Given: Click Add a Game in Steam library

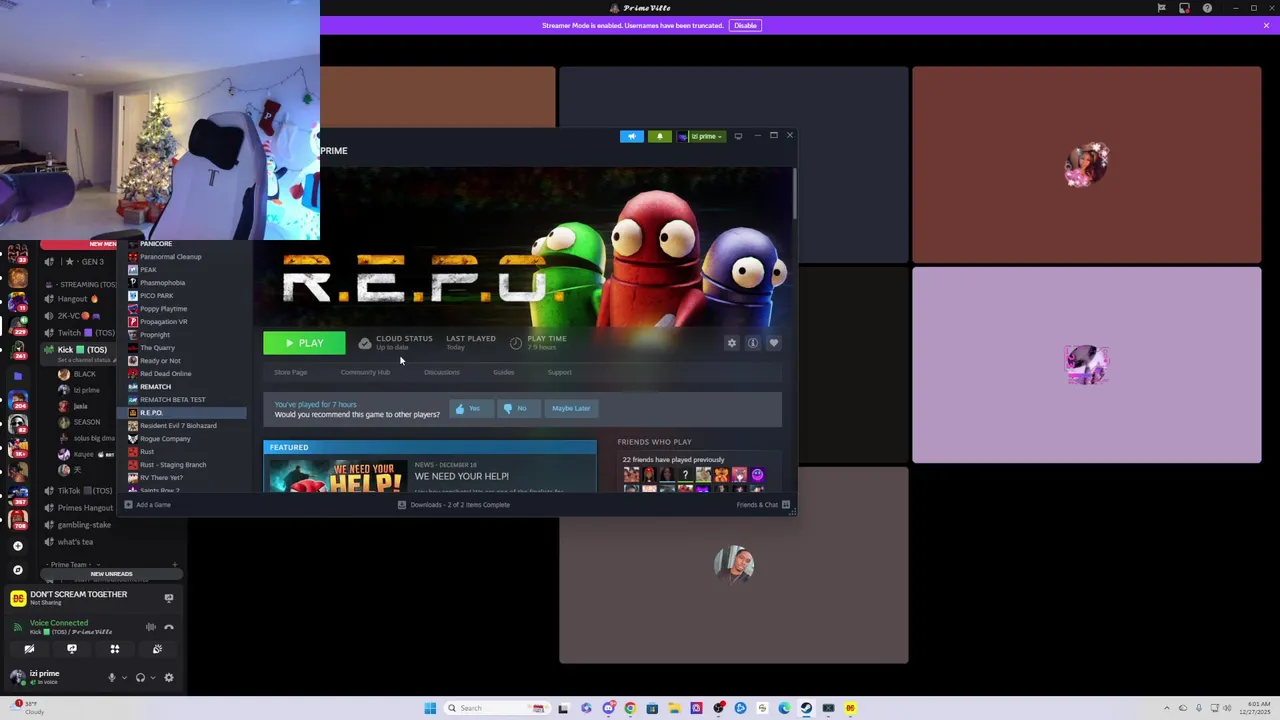Looking at the screenshot, I should (x=148, y=505).
